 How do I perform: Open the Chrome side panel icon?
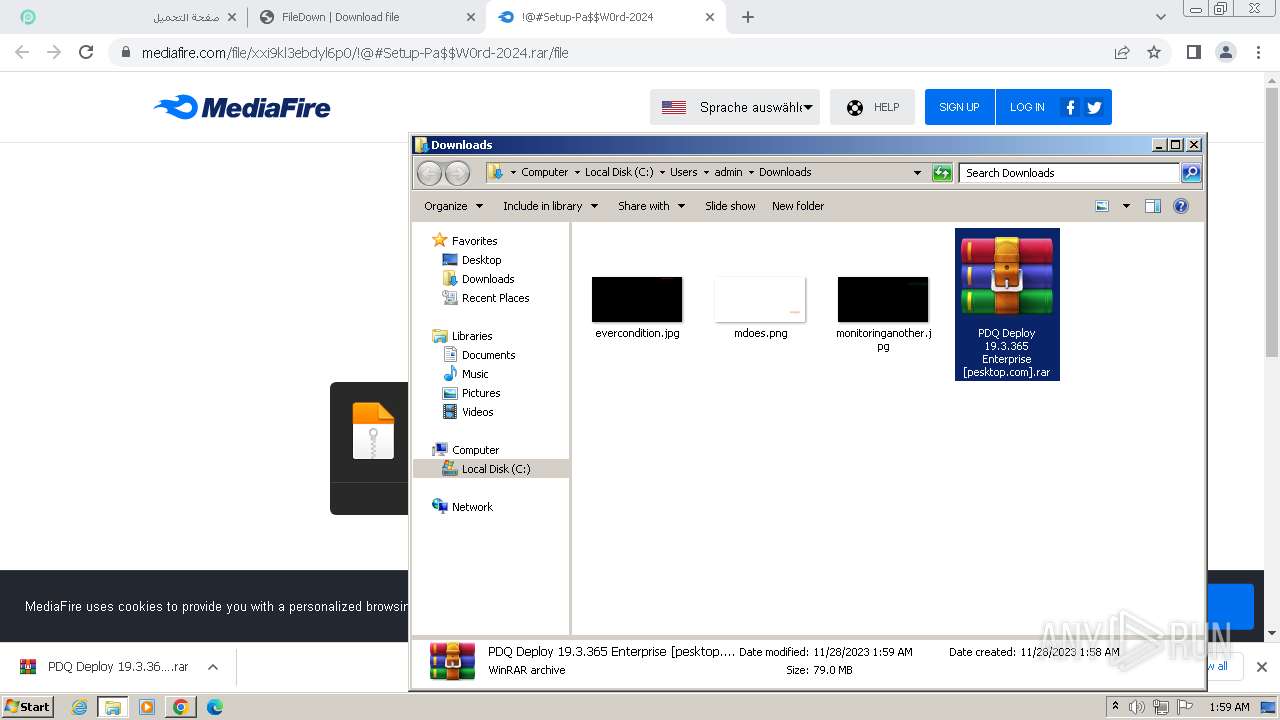click(1193, 52)
